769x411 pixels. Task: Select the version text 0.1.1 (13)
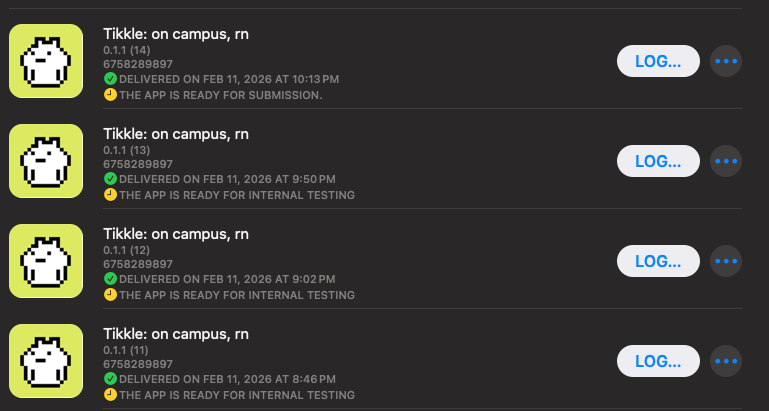click(127, 150)
